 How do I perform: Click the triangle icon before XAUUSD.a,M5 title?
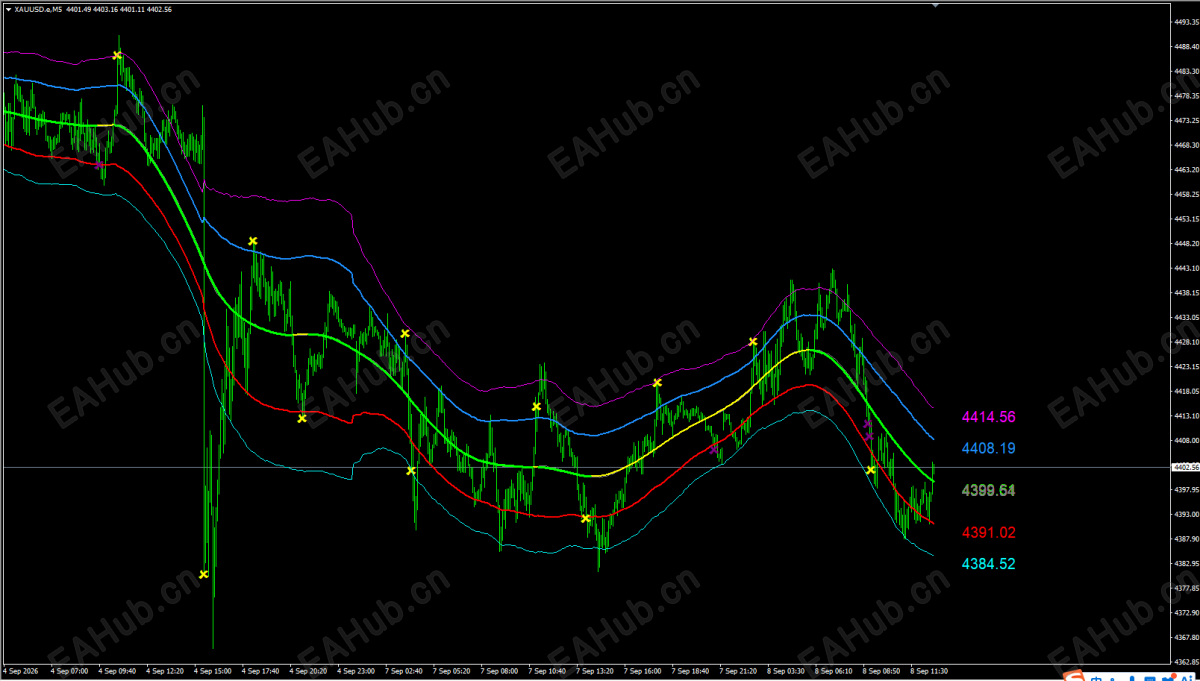click(7, 9)
